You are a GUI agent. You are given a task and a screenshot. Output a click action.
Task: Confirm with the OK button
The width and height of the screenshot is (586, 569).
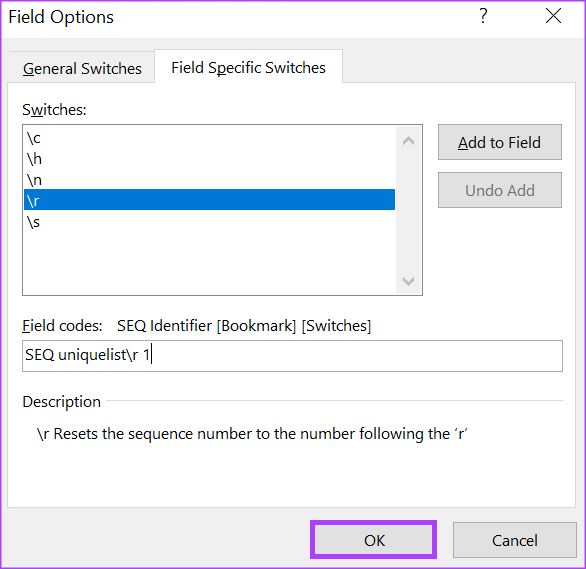tap(374, 540)
